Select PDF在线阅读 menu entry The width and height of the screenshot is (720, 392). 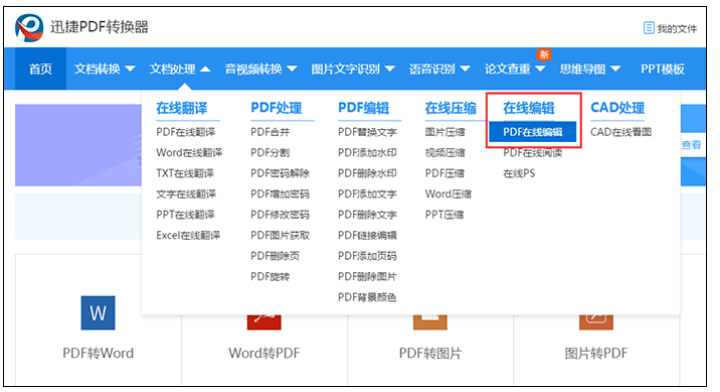533,153
